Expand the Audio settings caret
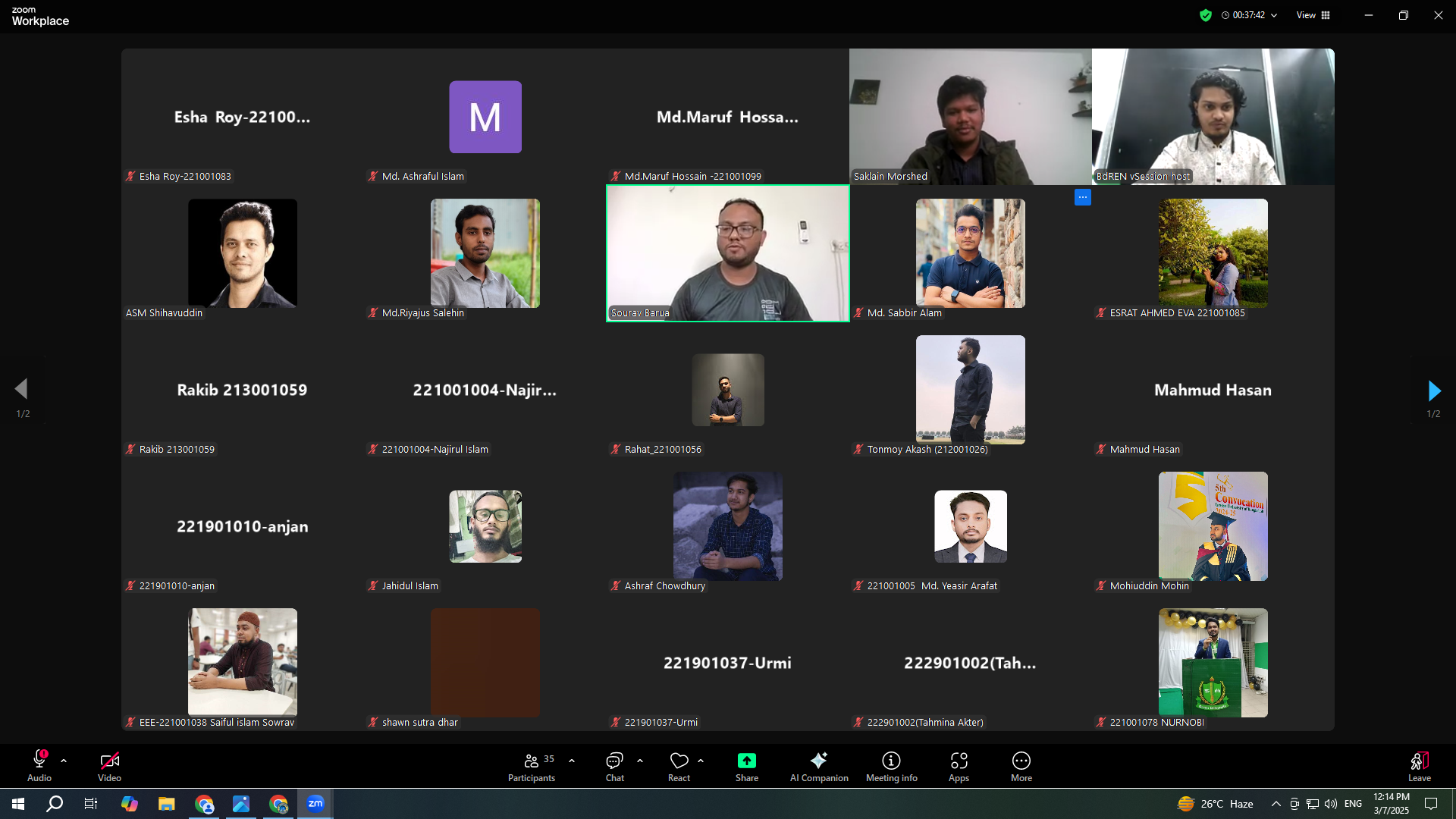The width and height of the screenshot is (1456, 819). [64, 761]
